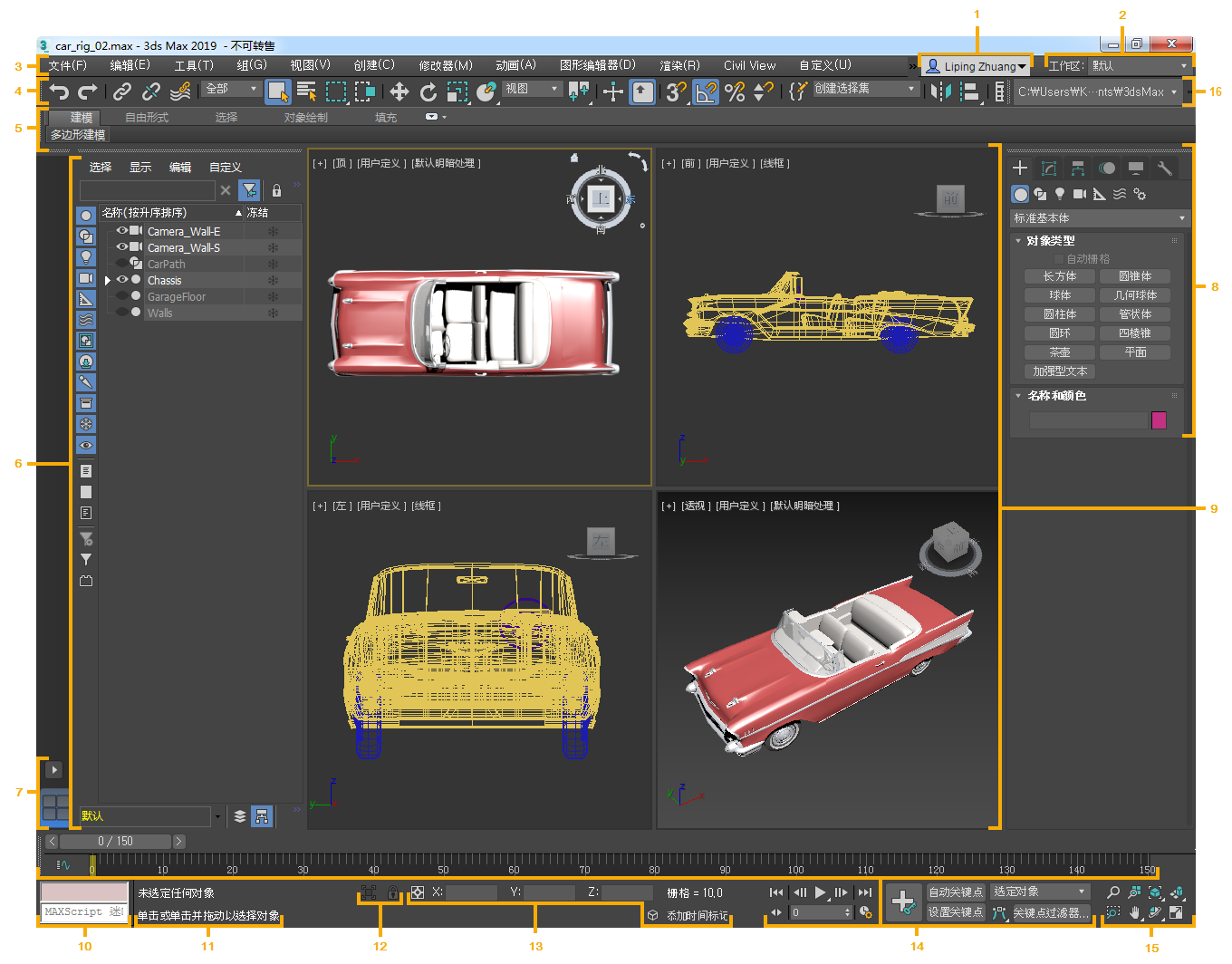The image size is (1232, 964).
Task: Click the 茶壶 teapot primitive button
Action: point(1060,352)
